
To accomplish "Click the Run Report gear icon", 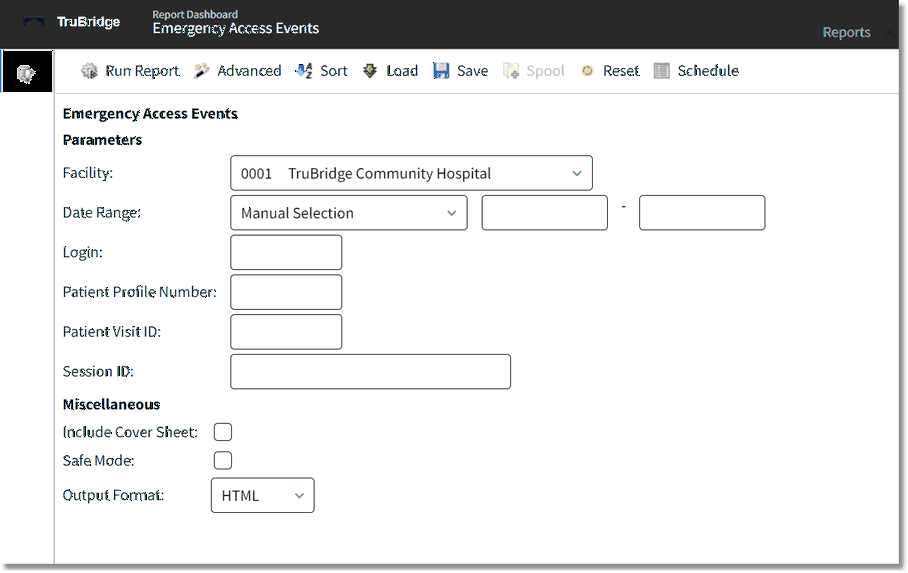I will tap(89, 71).
